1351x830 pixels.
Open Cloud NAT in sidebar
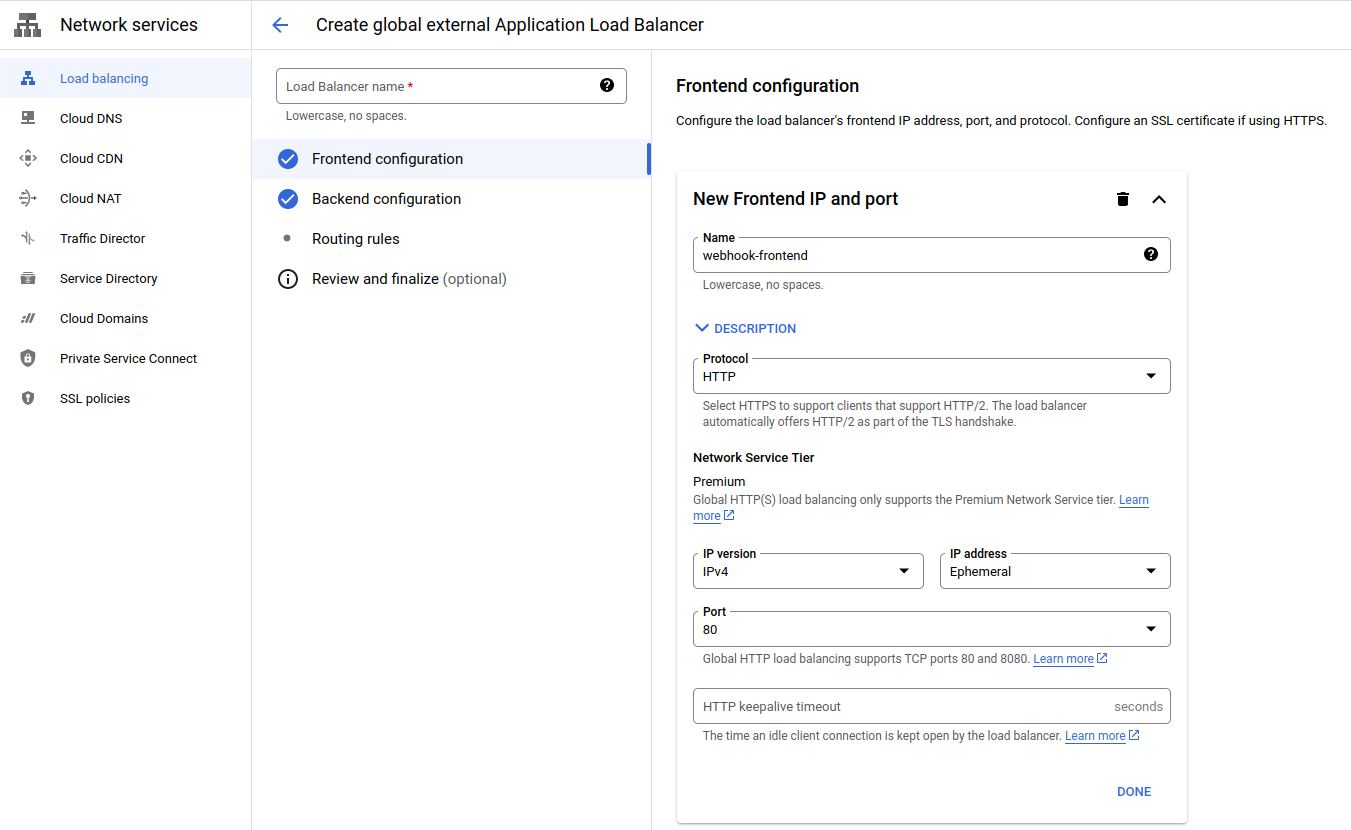125,198
